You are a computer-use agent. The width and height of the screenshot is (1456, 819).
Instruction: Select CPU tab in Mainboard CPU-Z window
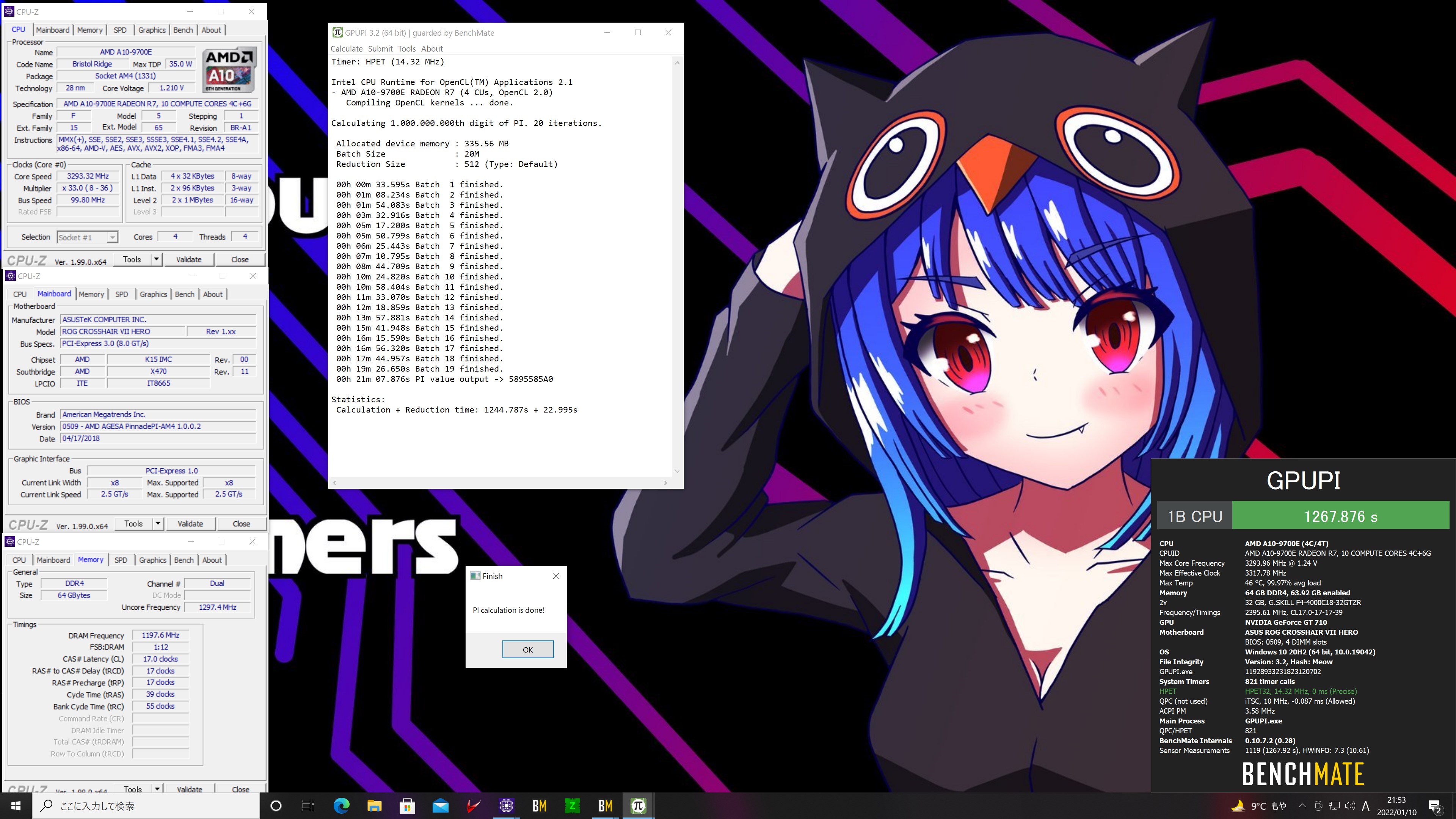click(x=20, y=295)
